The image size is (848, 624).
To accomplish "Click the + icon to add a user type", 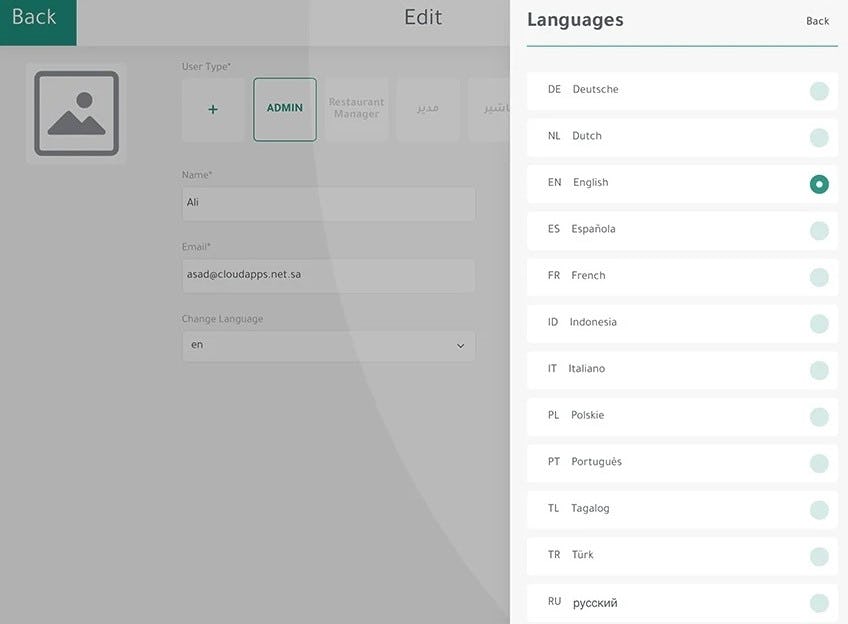I will click(x=212, y=110).
